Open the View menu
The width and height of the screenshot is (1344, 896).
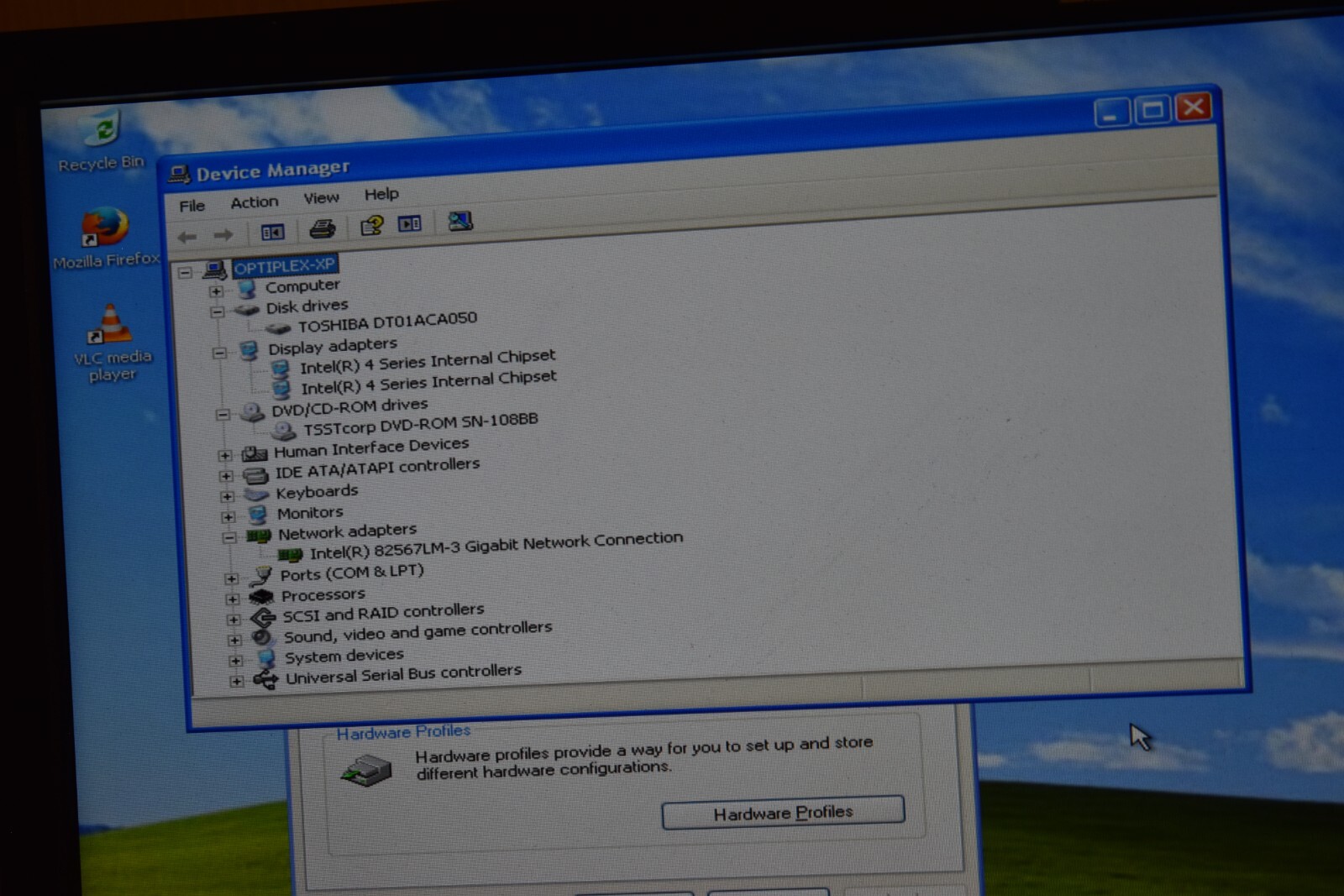click(321, 198)
